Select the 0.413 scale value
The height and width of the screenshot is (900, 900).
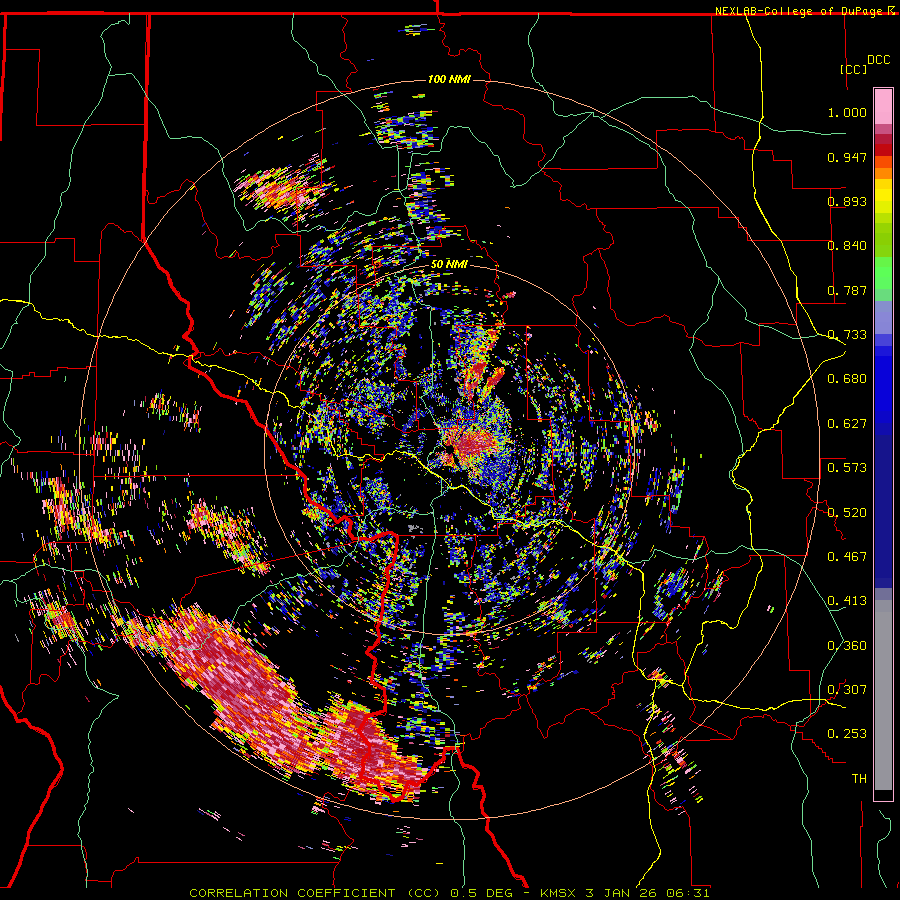[847, 601]
